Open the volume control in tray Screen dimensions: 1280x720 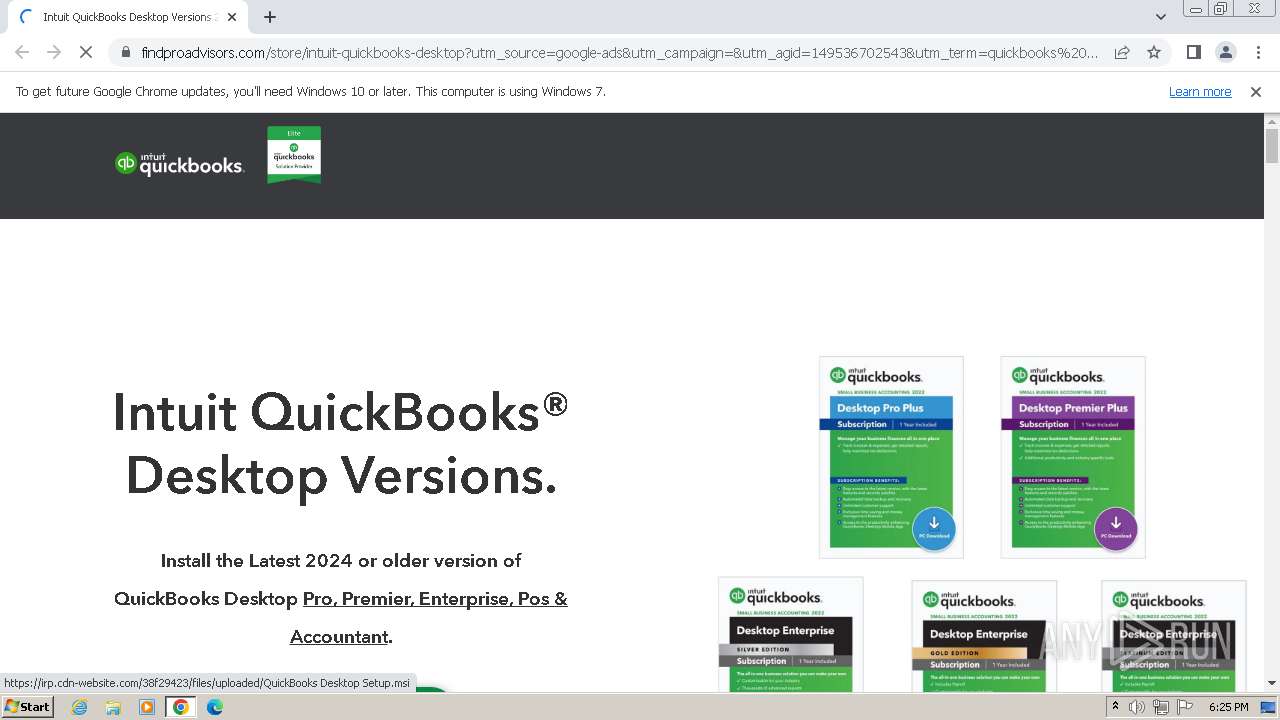tap(1137, 707)
